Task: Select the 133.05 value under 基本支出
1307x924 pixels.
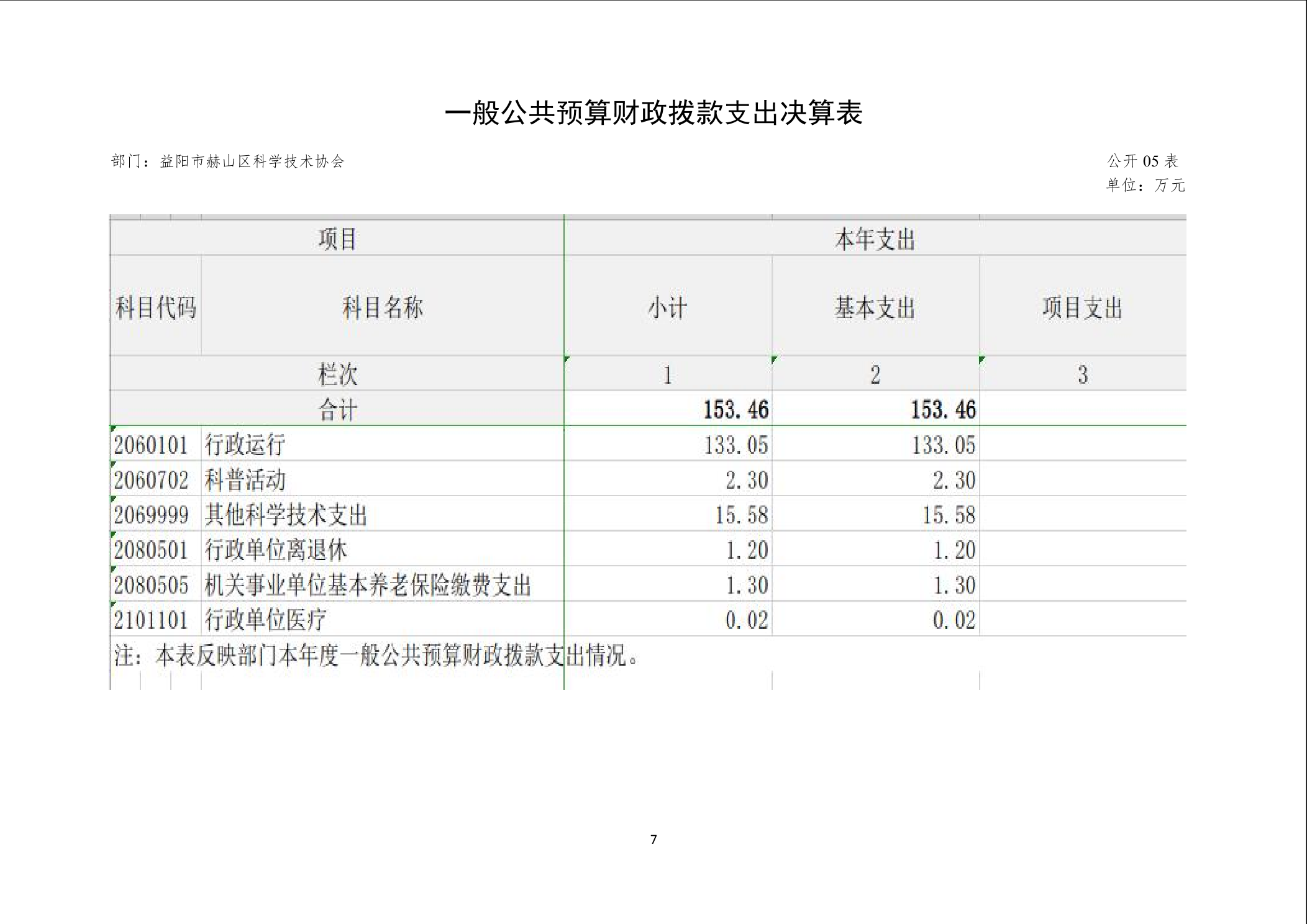Action: (943, 445)
